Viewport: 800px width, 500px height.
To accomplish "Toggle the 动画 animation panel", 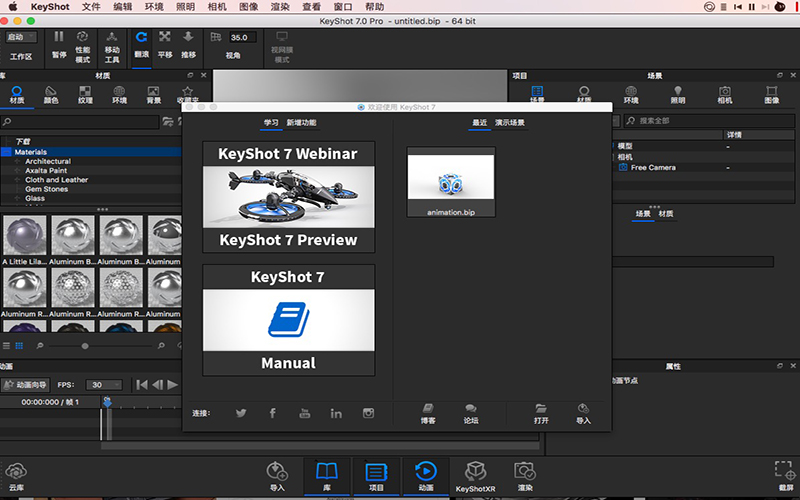I will (426, 477).
